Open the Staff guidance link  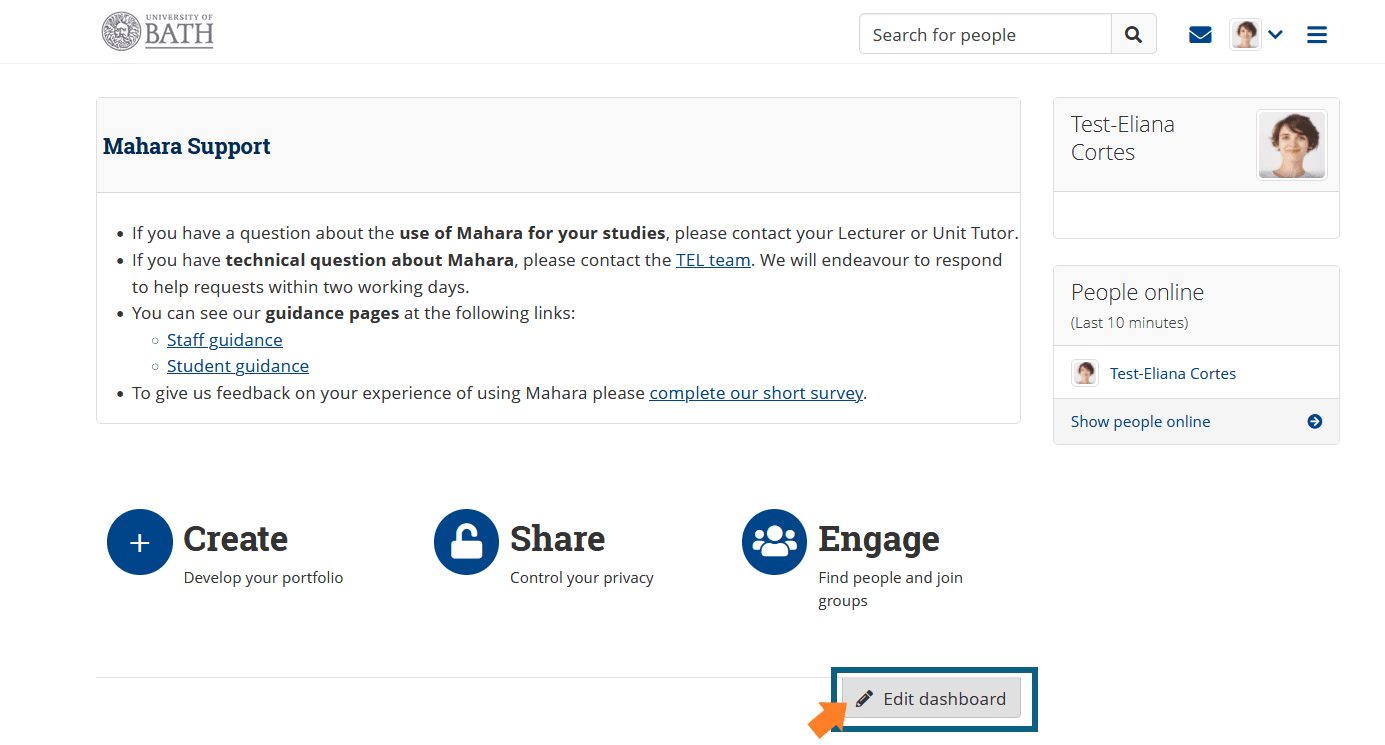pos(224,339)
